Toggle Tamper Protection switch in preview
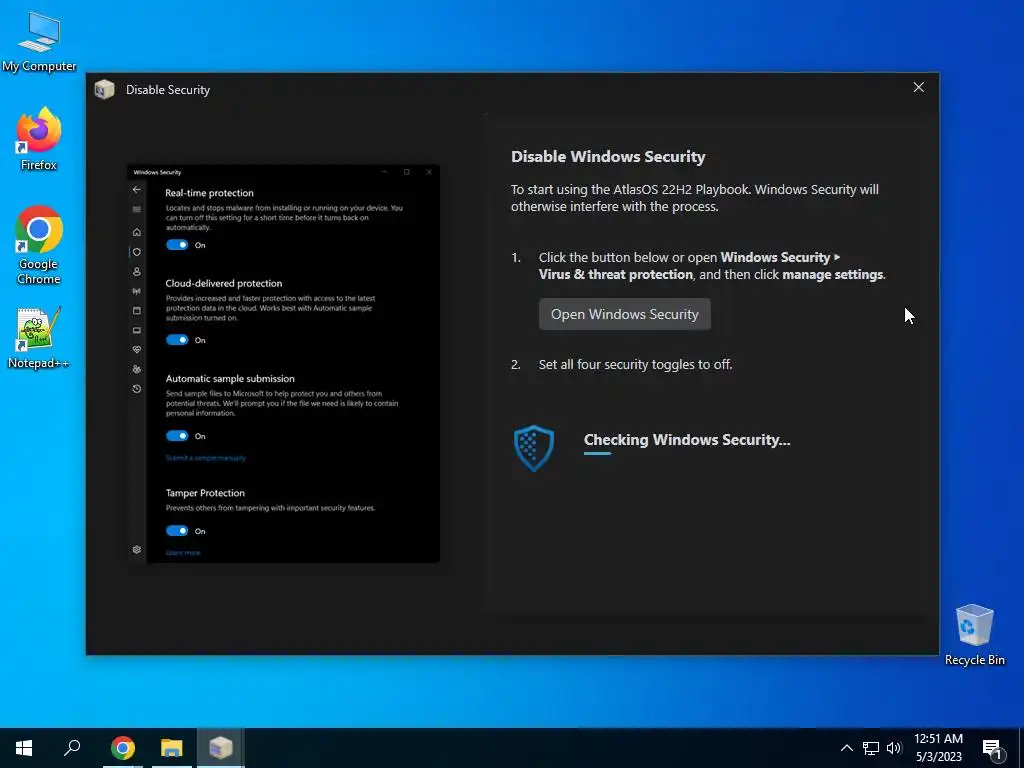The width and height of the screenshot is (1024, 768). [x=177, y=531]
